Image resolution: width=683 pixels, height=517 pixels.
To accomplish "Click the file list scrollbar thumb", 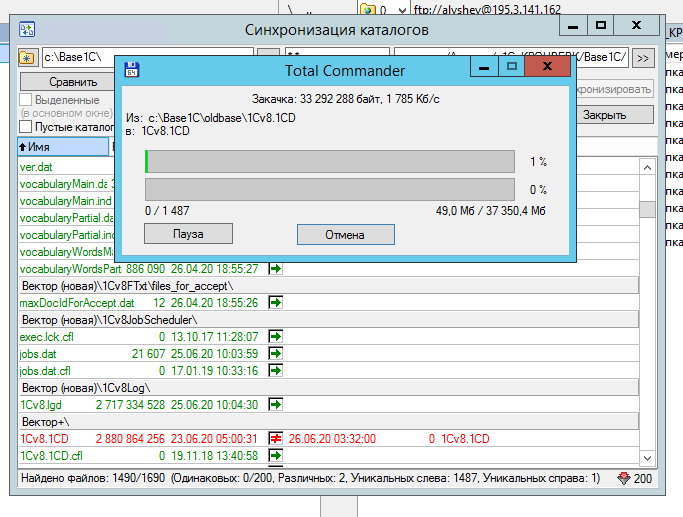I will click(x=647, y=209).
